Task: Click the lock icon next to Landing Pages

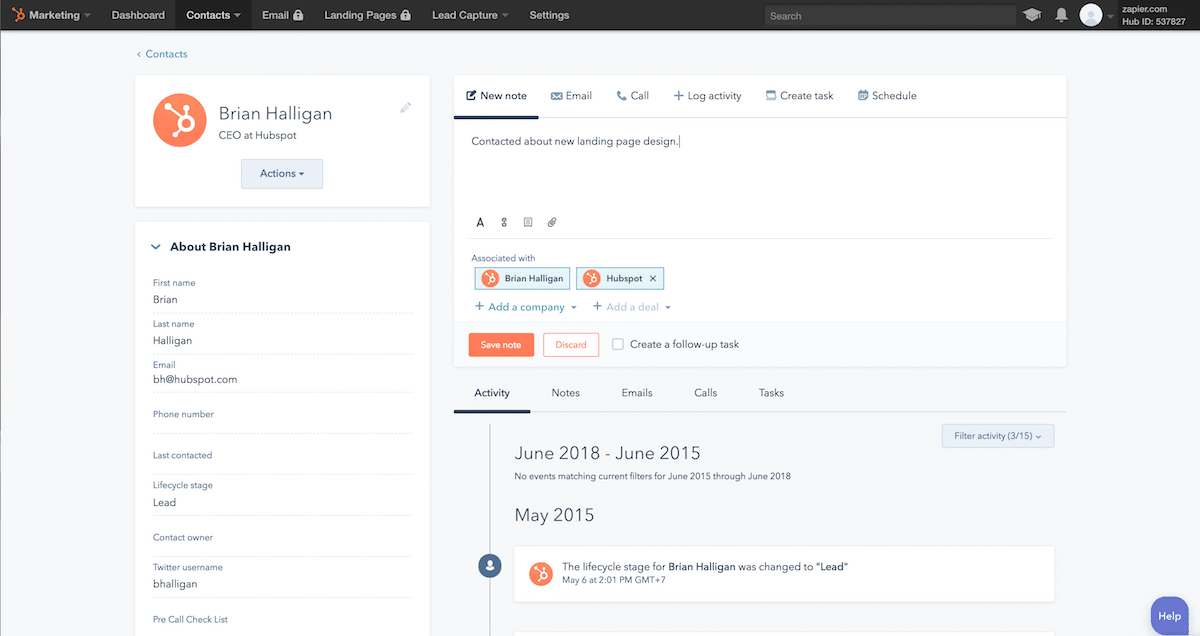Action: coord(405,15)
